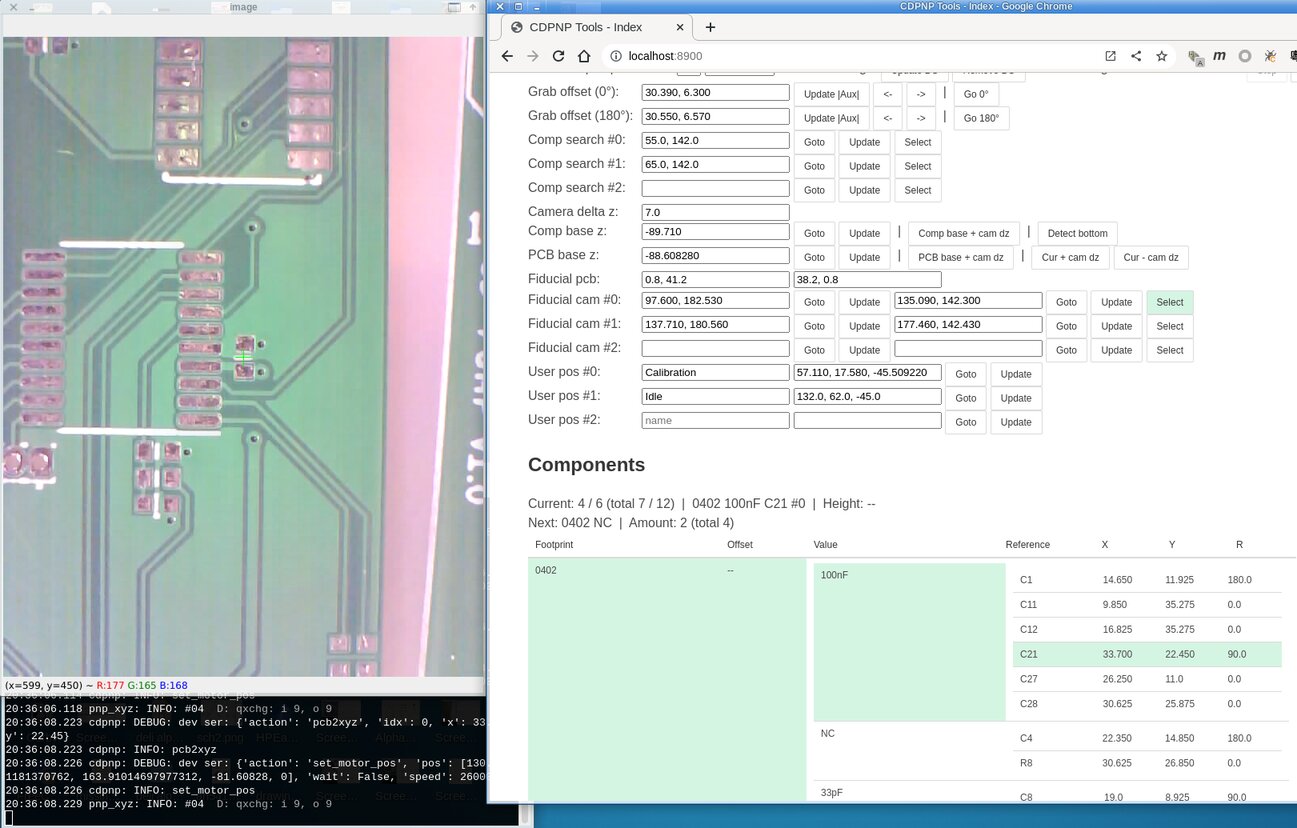This screenshot has height=828, width=1297.
Task: Select Fiducial cam #1
Action: click(x=1169, y=326)
